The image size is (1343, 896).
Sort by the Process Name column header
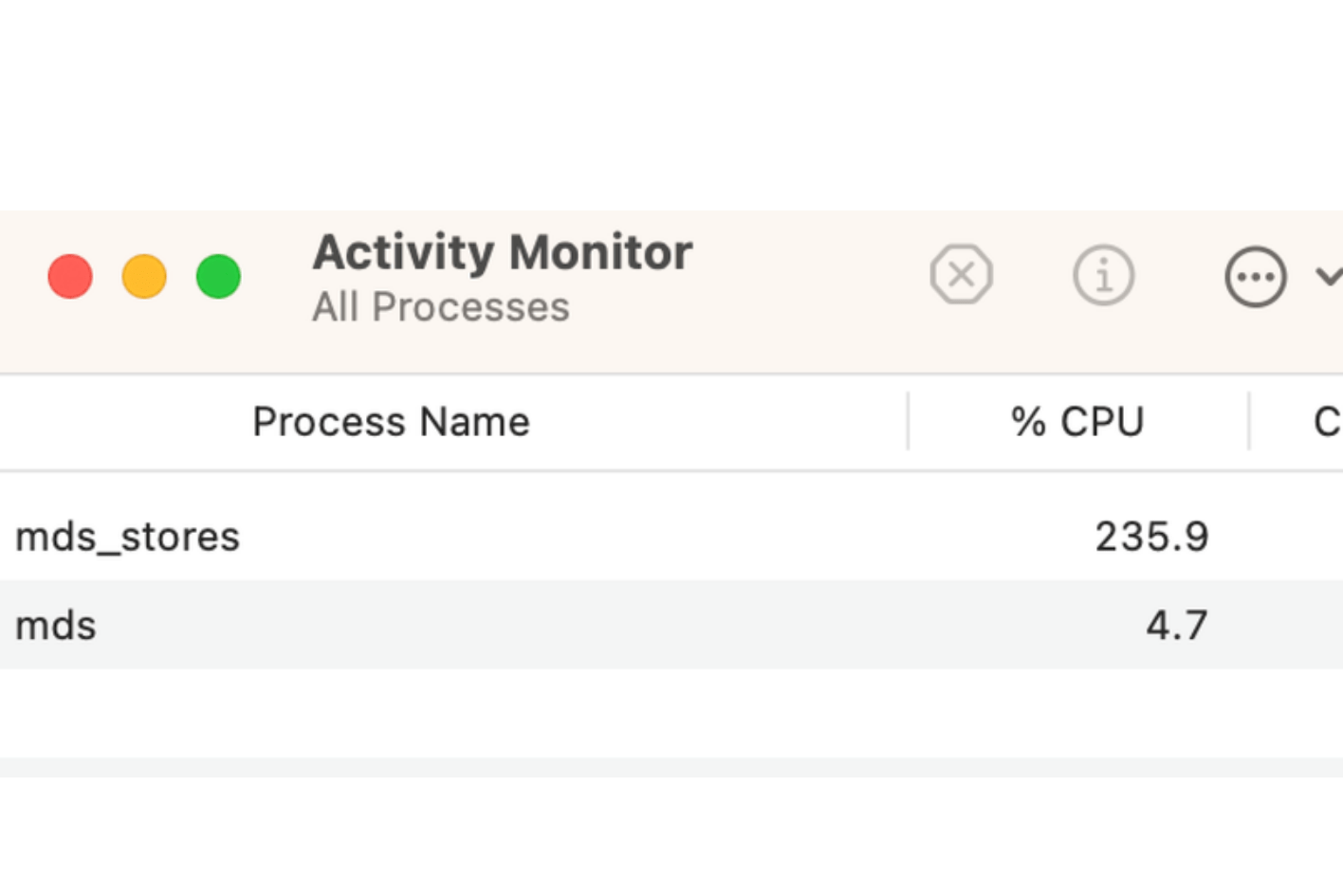coord(391,422)
